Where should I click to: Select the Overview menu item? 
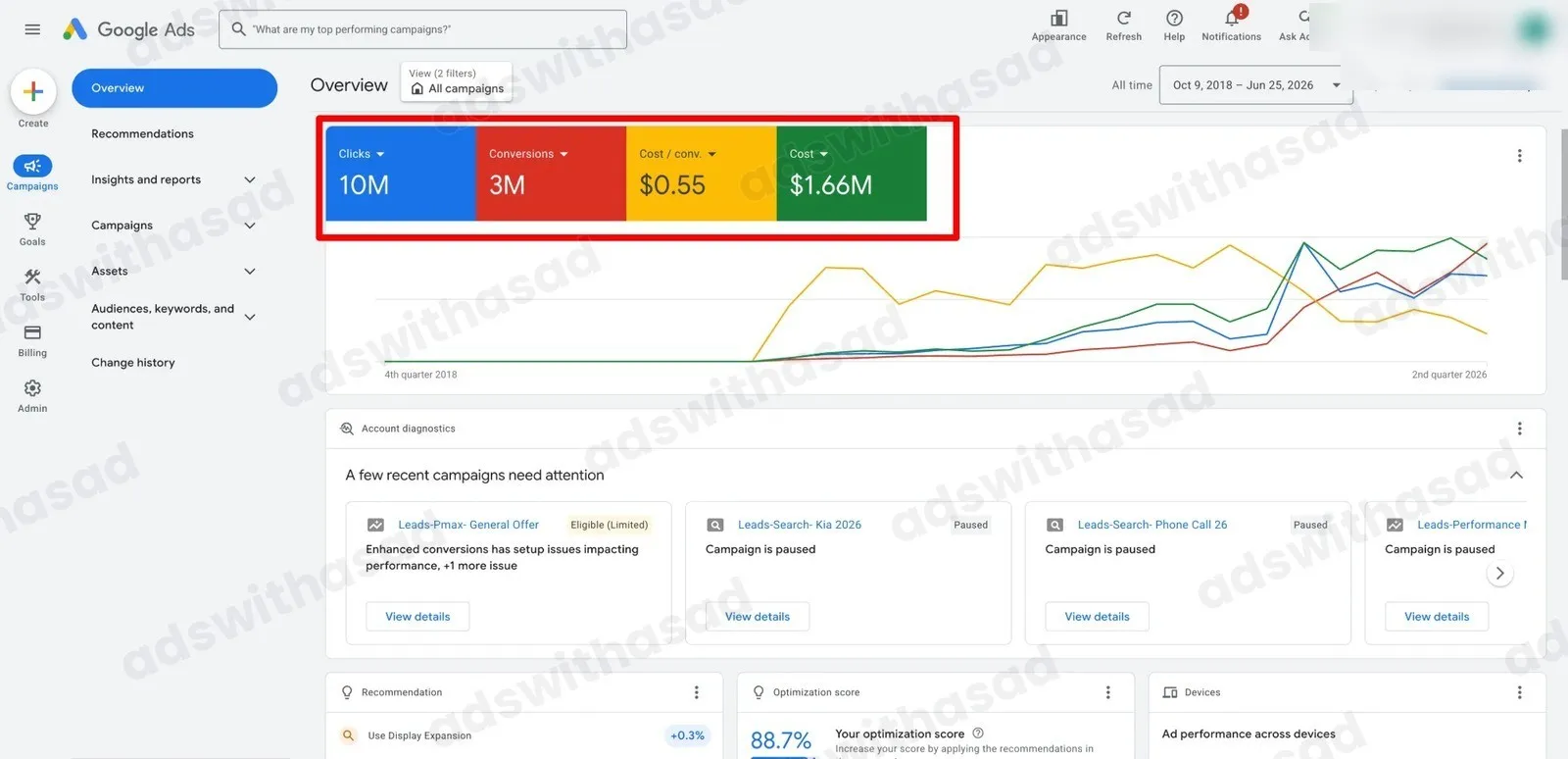(x=174, y=88)
